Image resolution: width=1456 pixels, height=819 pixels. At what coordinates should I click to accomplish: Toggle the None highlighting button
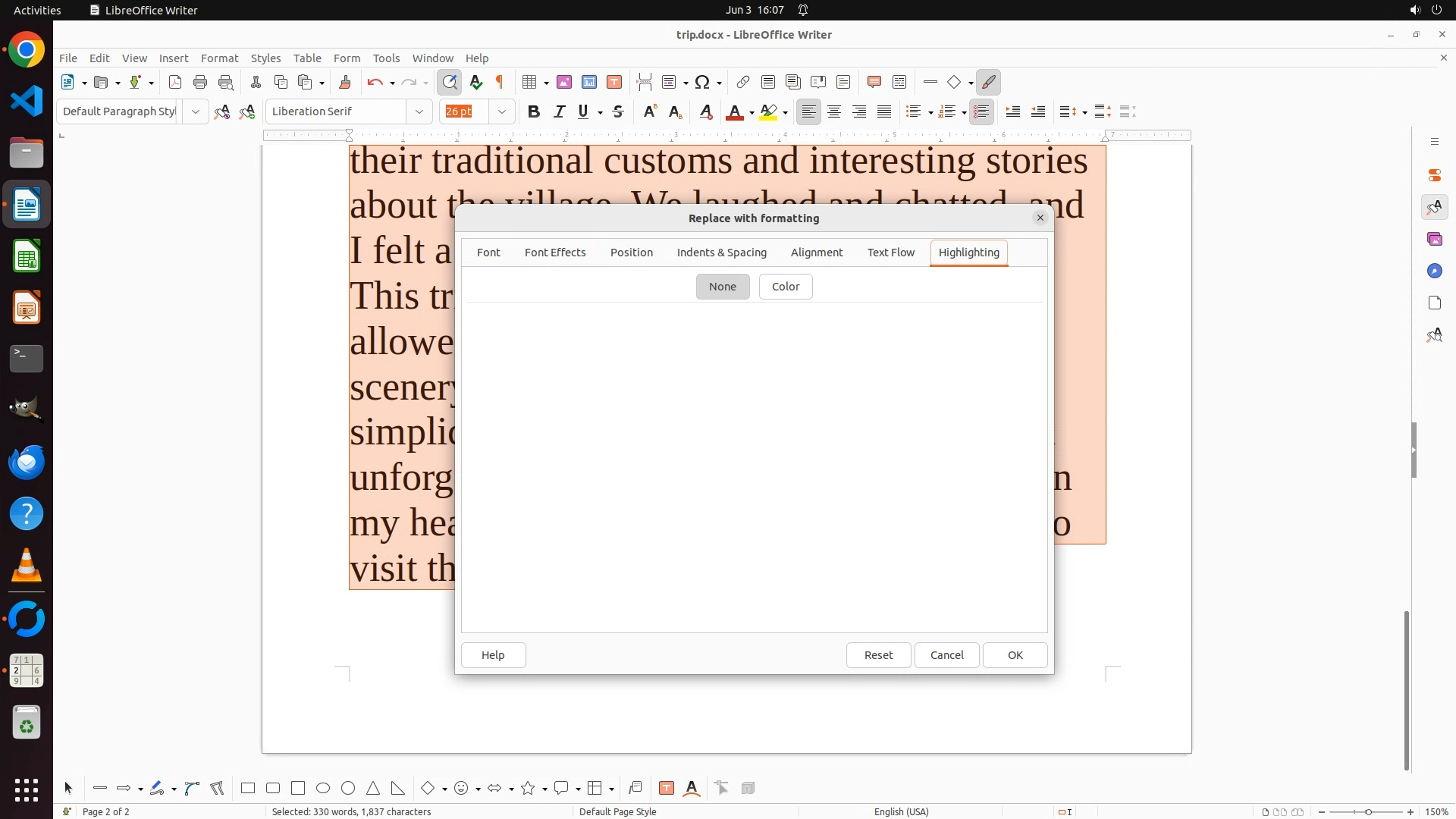tap(722, 287)
